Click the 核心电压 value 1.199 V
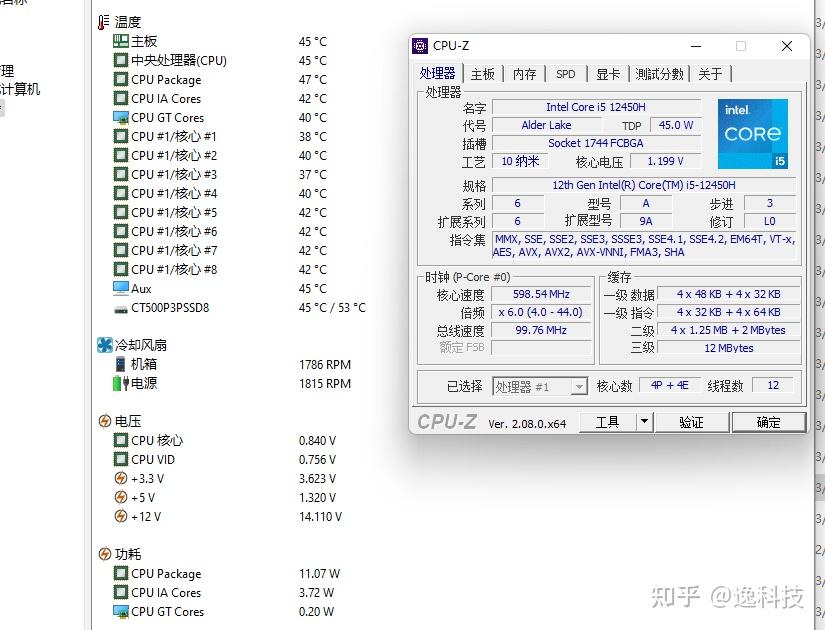This screenshot has height=630, width=825. [x=666, y=161]
